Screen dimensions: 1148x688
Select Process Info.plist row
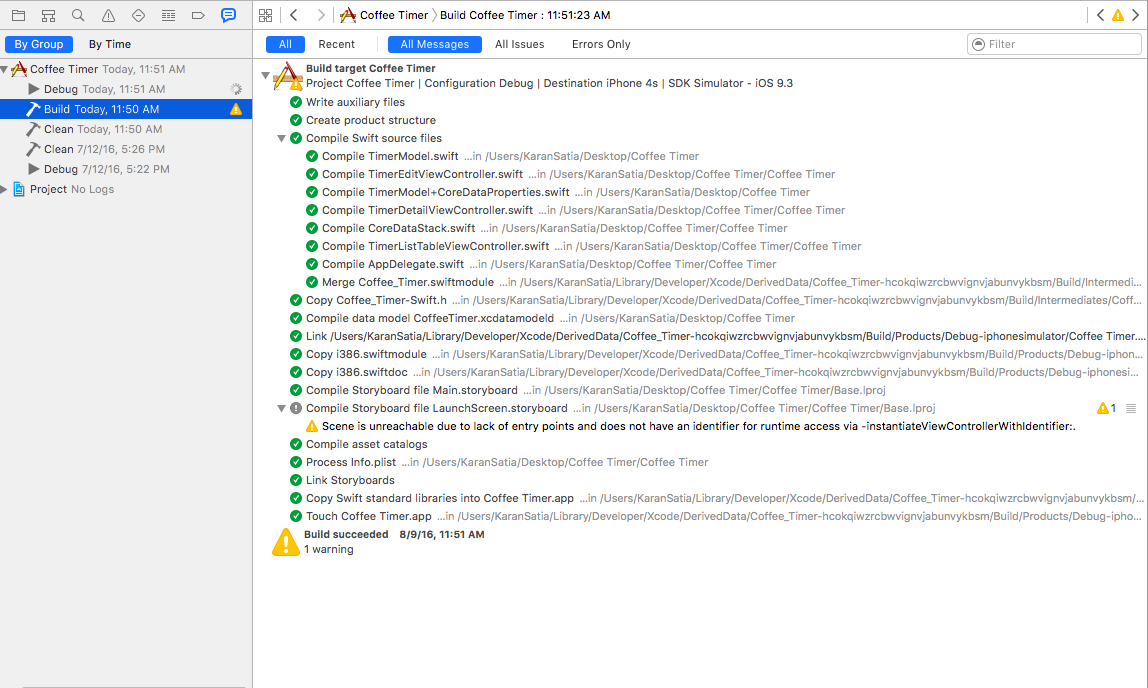[x=701, y=463]
